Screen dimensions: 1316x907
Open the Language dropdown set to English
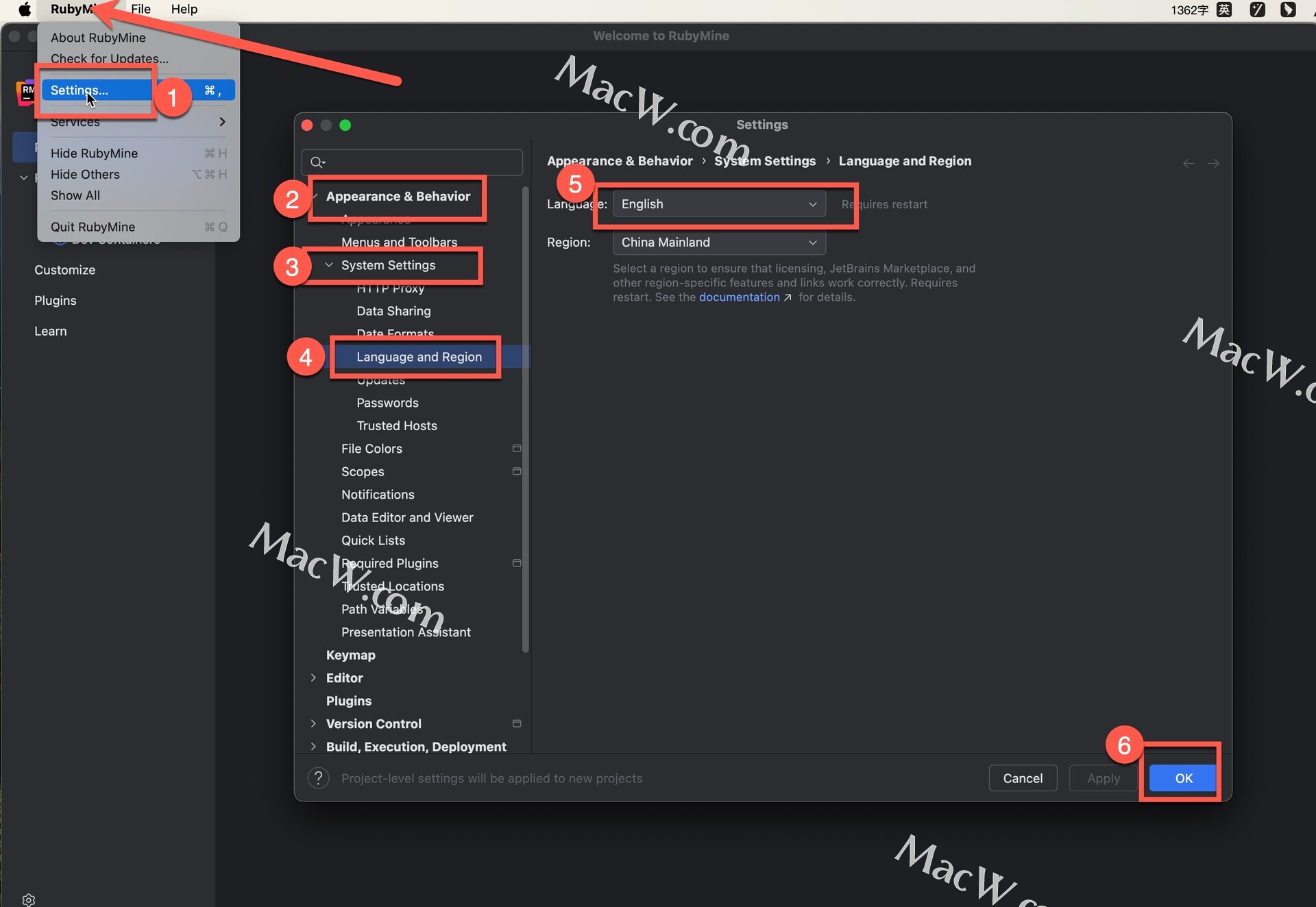(719, 204)
